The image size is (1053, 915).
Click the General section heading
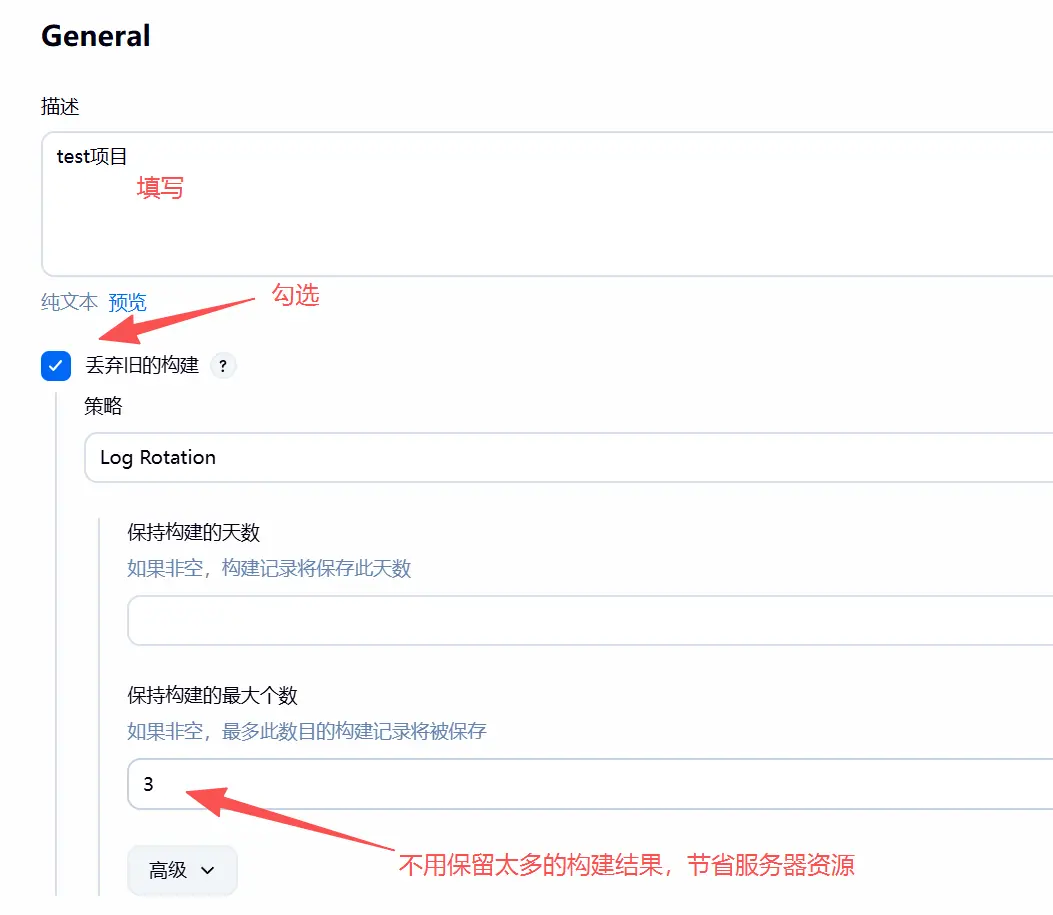pyautogui.click(x=96, y=36)
